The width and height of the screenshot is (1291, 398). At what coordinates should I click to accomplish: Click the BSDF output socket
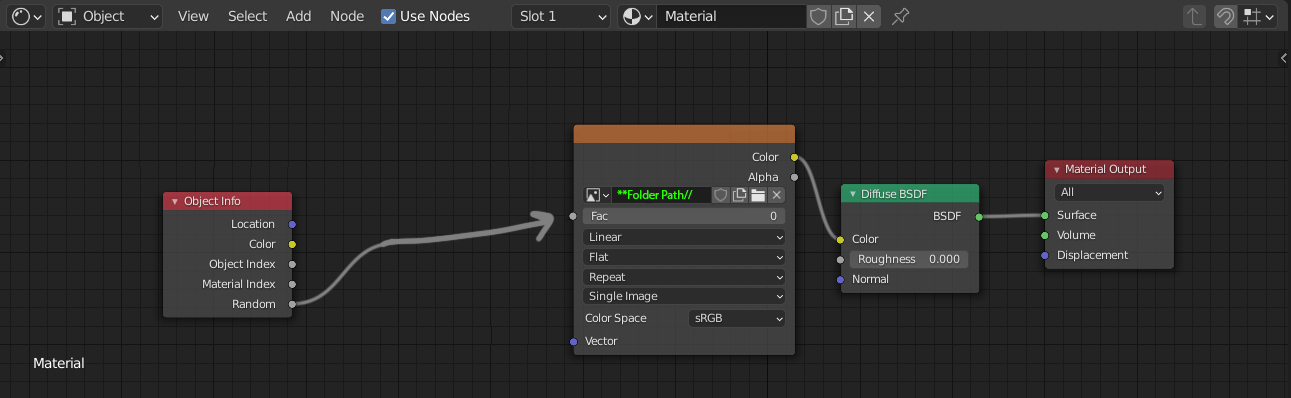[978, 216]
